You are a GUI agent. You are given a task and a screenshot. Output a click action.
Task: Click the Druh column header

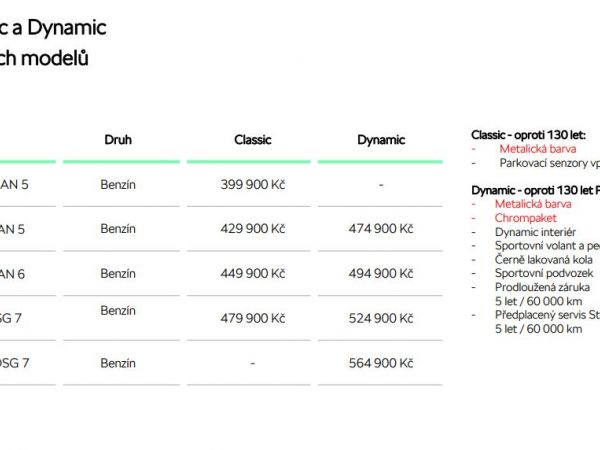(x=117, y=140)
